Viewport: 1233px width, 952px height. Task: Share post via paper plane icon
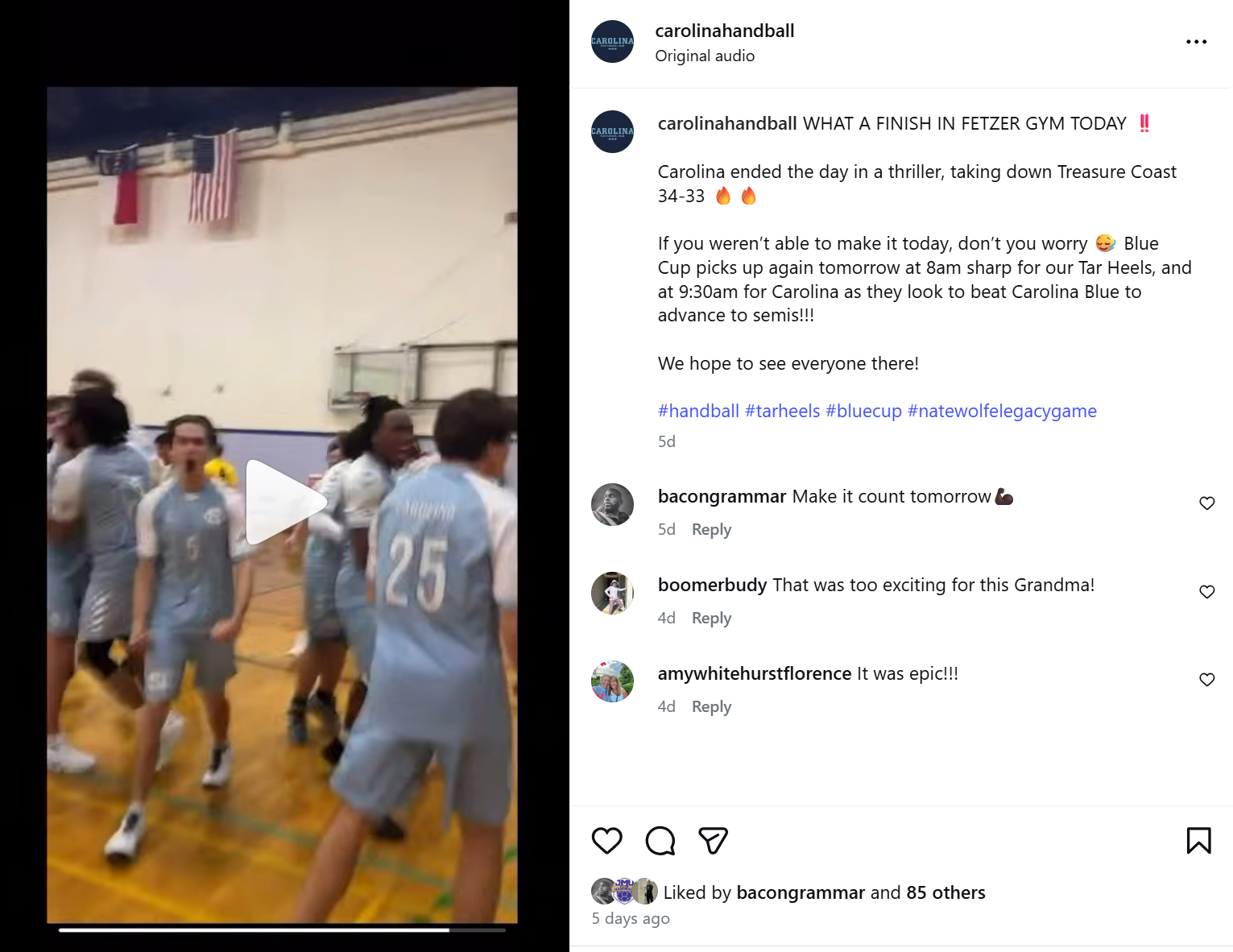714,841
